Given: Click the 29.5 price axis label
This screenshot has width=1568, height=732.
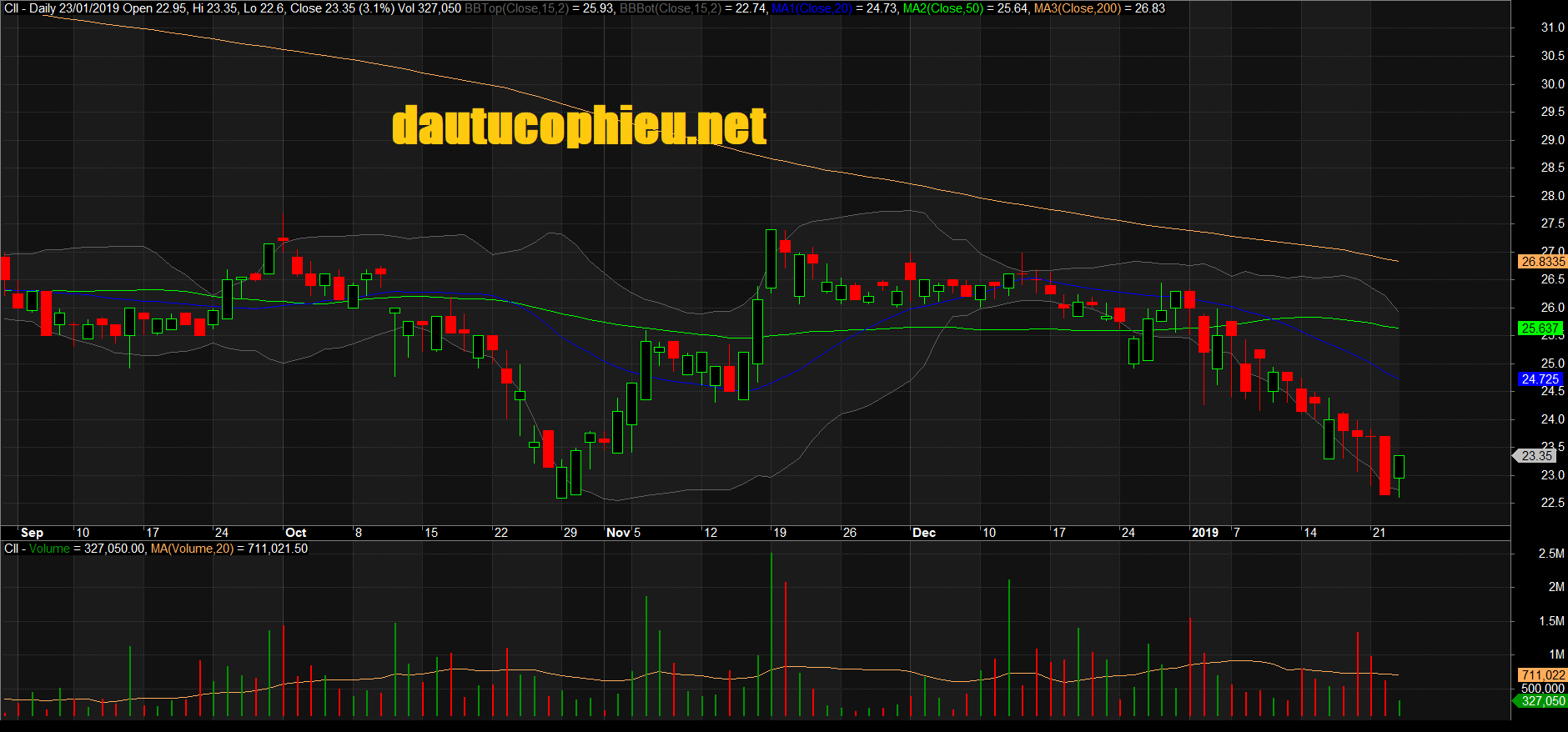Looking at the screenshot, I should 1552,112.
